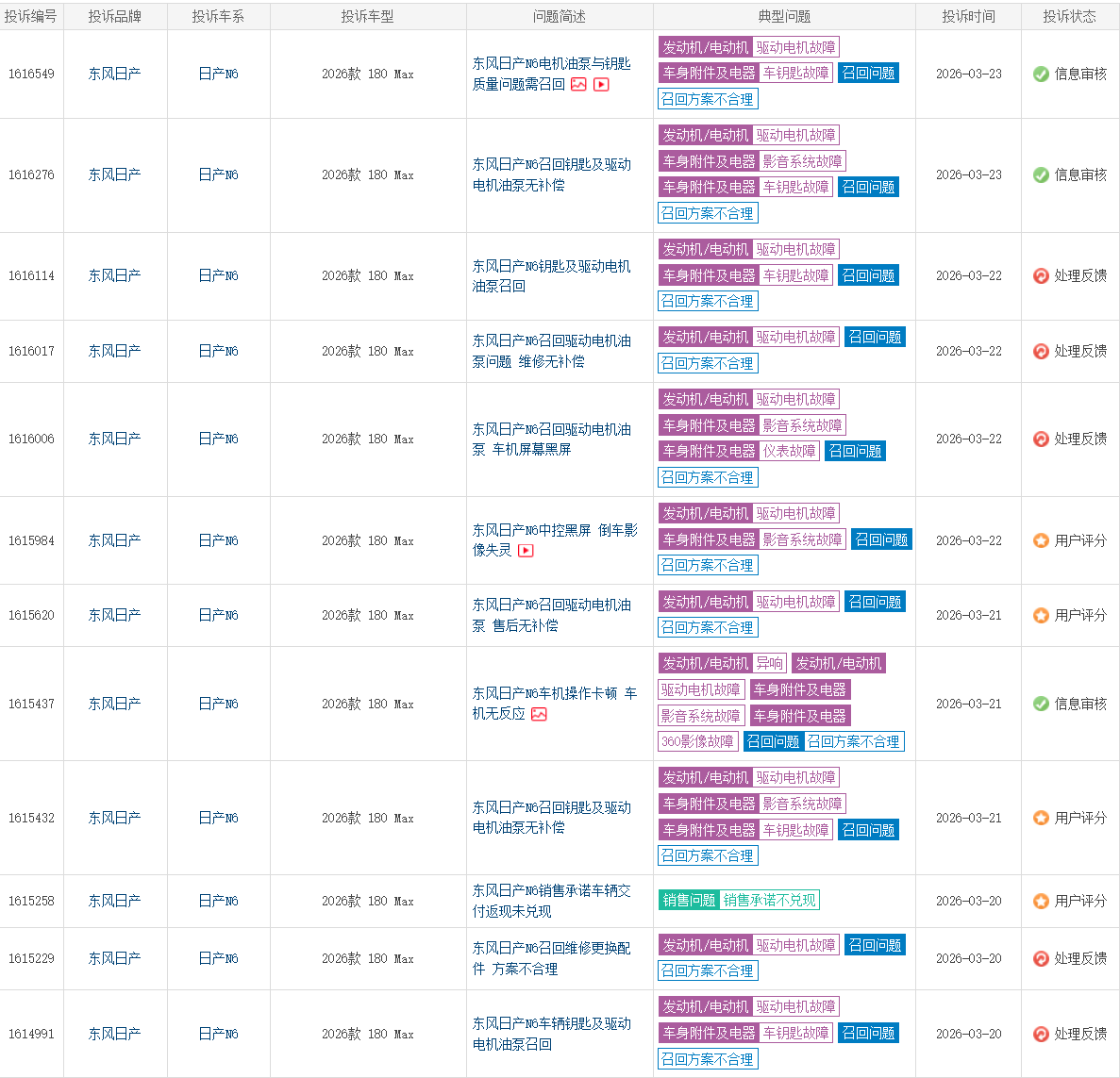Click orange 用户评分 status icon for 1615984

point(1041,540)
